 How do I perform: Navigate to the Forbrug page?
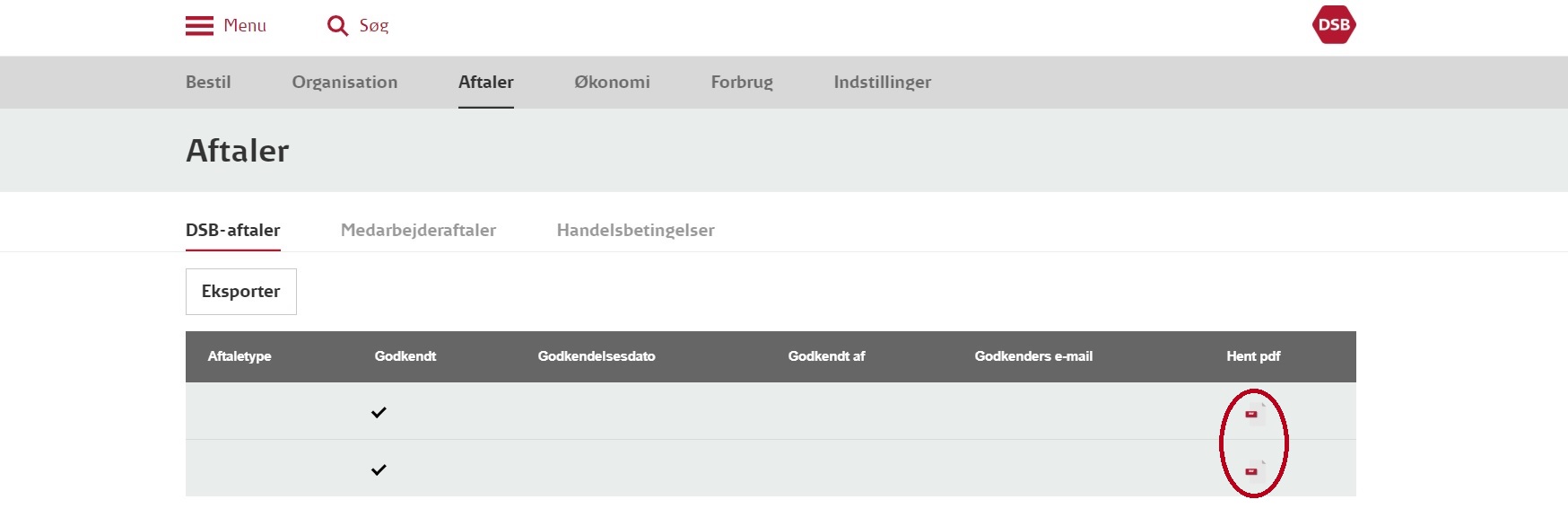tap(742, 82)
